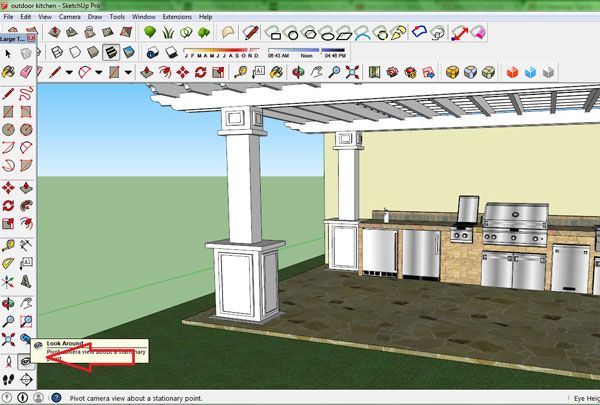Select the Rotate tool in top toolbar
This screenshot has height=405, width=600.
point(201,72)
